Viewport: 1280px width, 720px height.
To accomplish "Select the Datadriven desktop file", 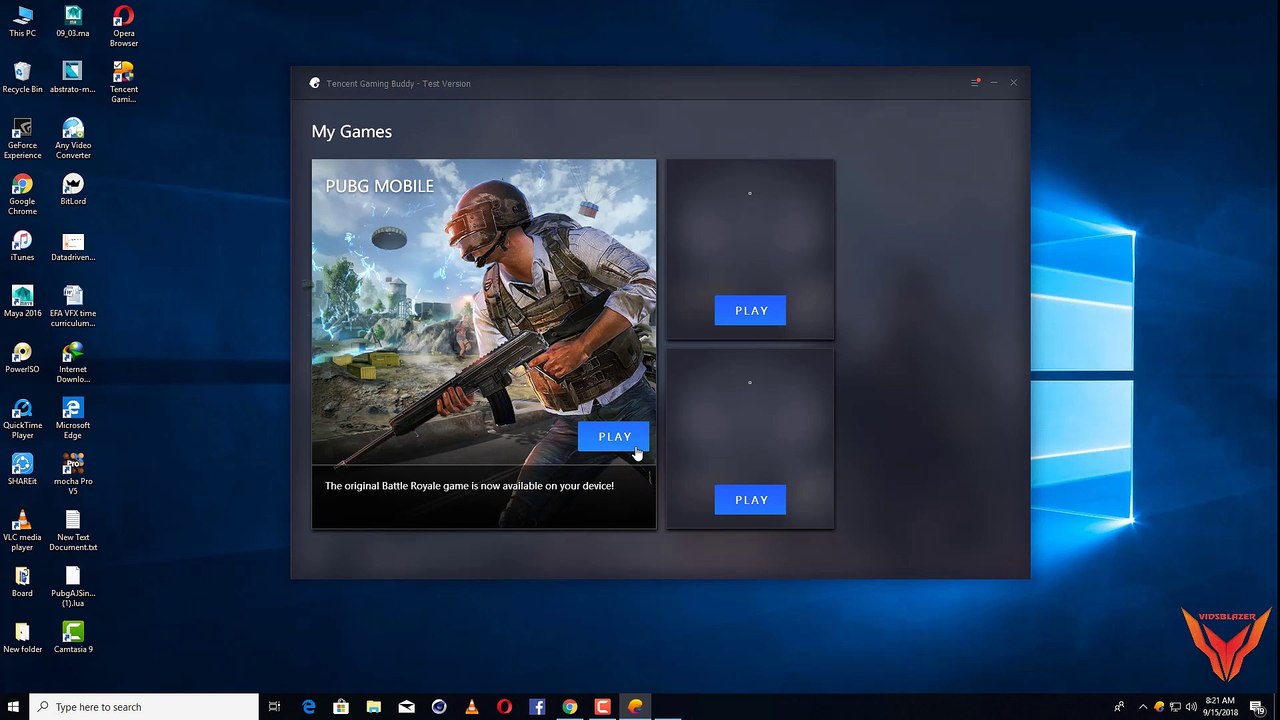I will click(x=73, y=245).
